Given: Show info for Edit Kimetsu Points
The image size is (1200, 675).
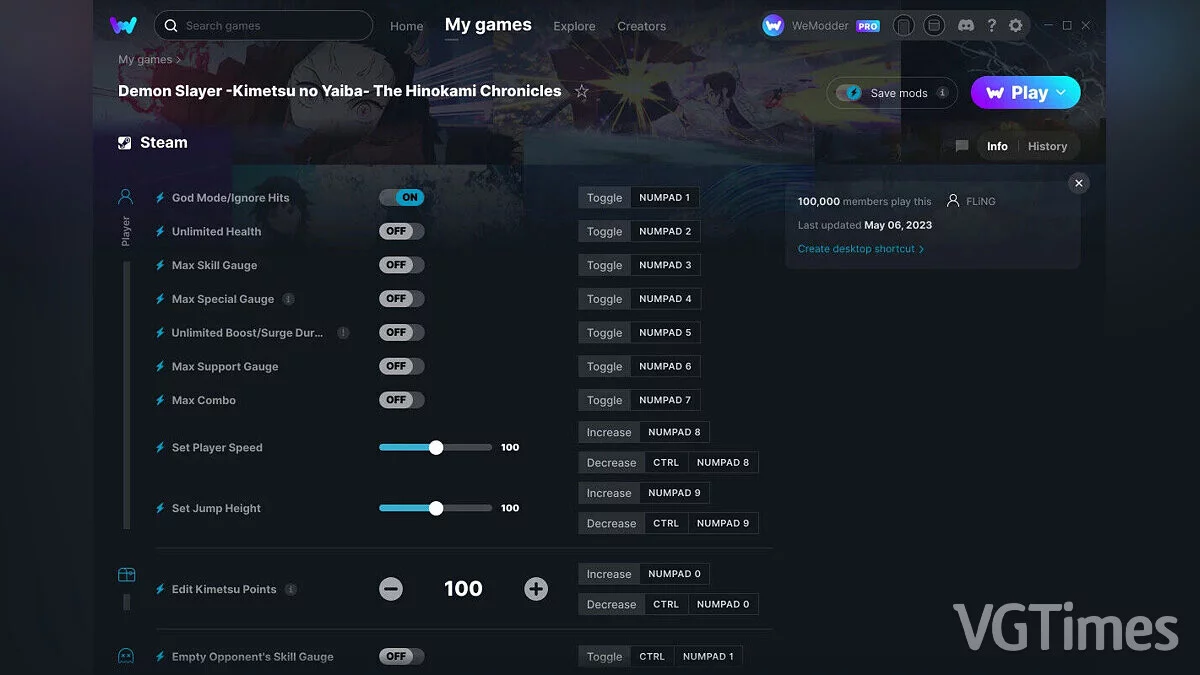Looking at the screenshot, I should click(291, 589).
